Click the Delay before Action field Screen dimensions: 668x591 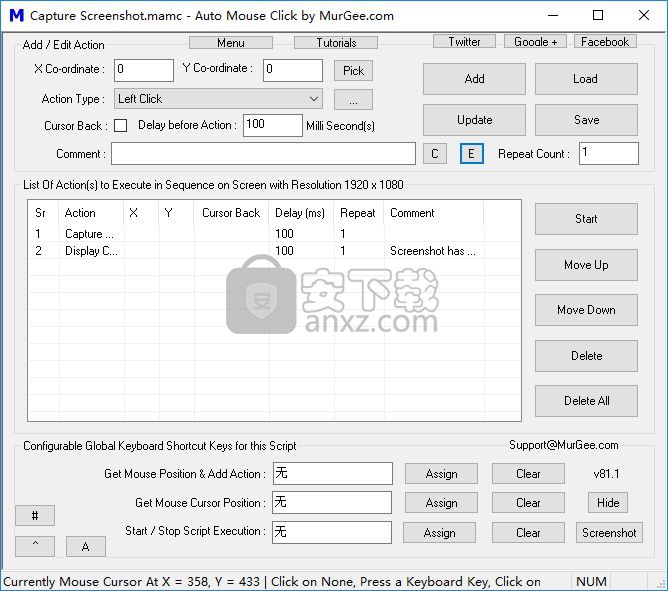[x=273, y=125]
